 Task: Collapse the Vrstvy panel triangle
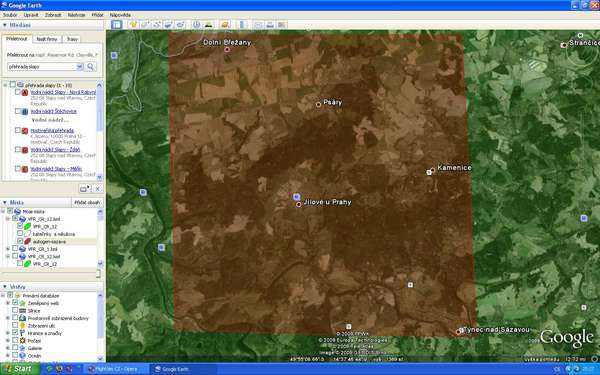pos(5,287)
